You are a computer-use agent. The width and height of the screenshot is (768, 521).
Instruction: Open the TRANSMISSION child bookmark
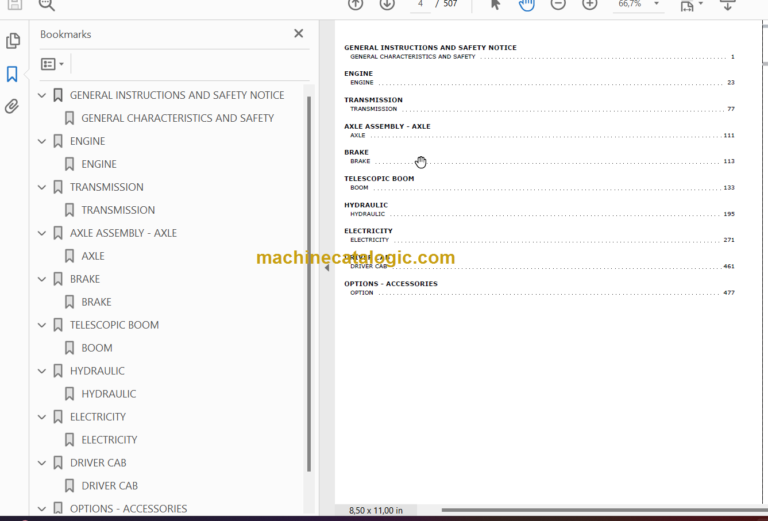118,210
